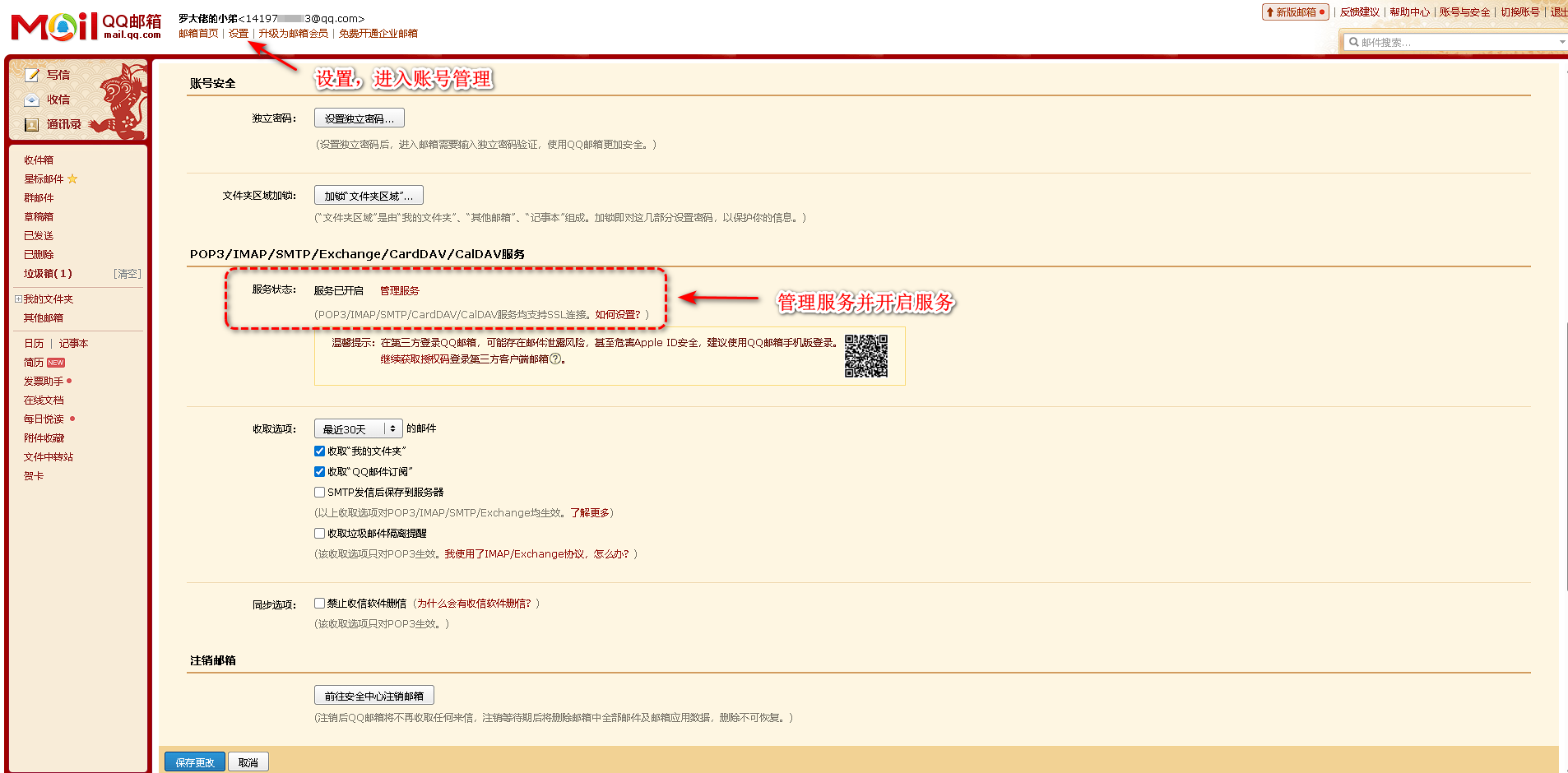Click the magnifier icon in mail search
Image resolution: width=1568 pixels, height=773 pixels.
pyautogui.click(x=1353, y=42)
